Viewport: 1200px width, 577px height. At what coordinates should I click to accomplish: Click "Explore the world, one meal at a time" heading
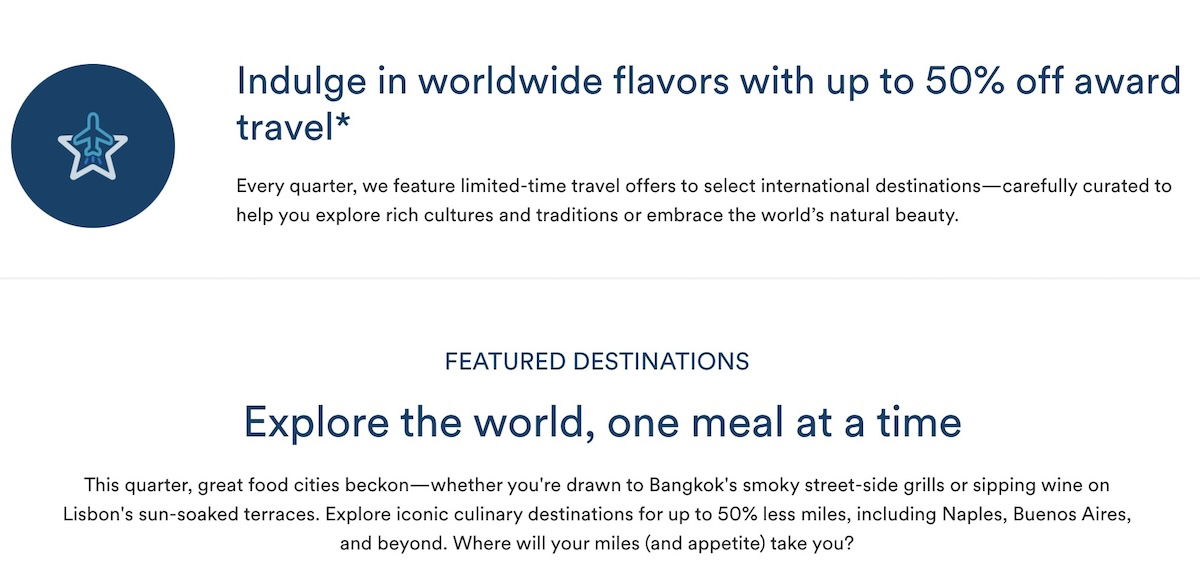coord(602,422)
